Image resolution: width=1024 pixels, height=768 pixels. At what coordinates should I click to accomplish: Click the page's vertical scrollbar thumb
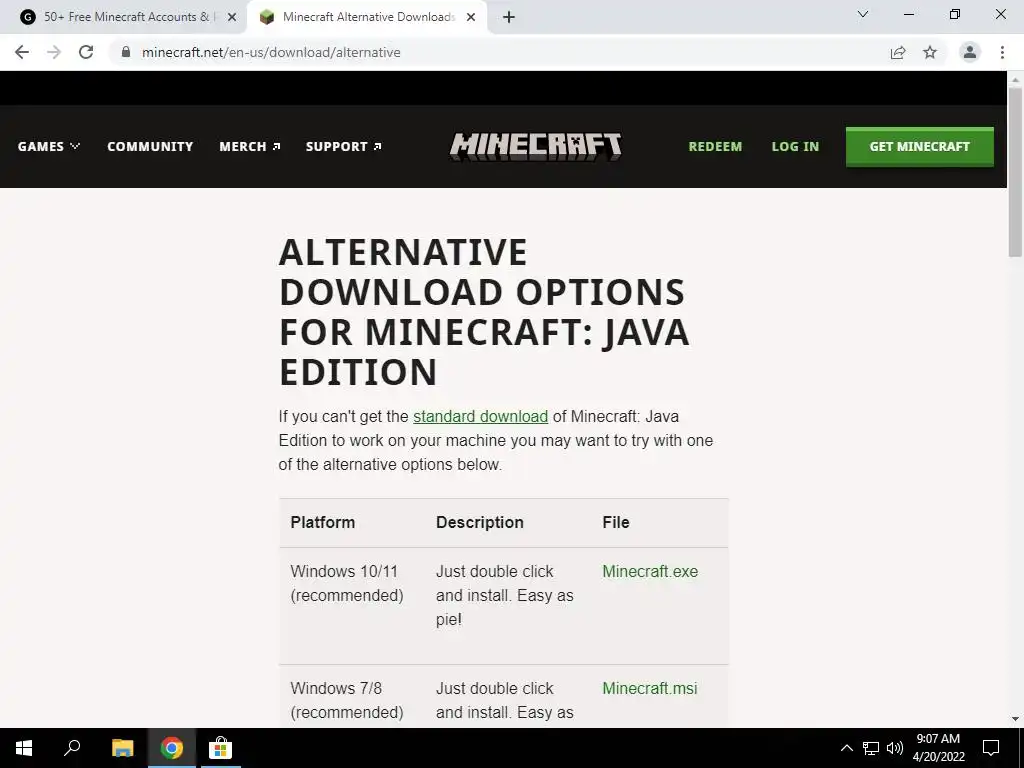click(1014, 172)
